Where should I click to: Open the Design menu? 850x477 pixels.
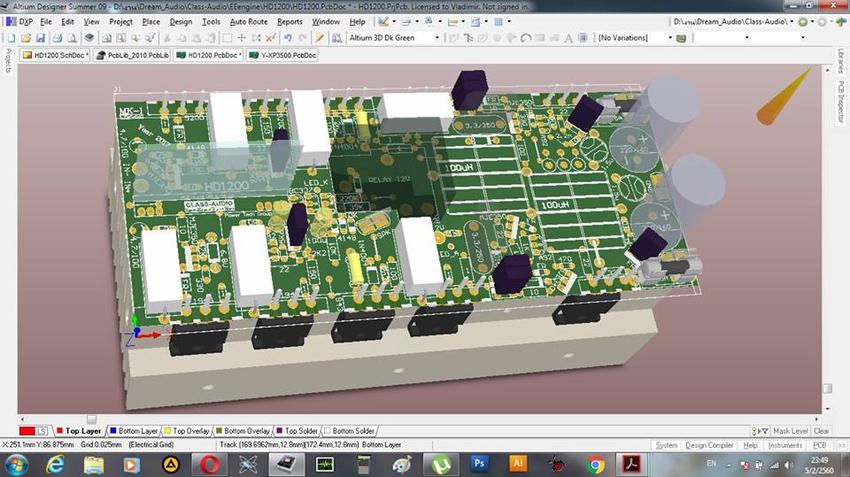pyautogui.click(x=181, y=22)
